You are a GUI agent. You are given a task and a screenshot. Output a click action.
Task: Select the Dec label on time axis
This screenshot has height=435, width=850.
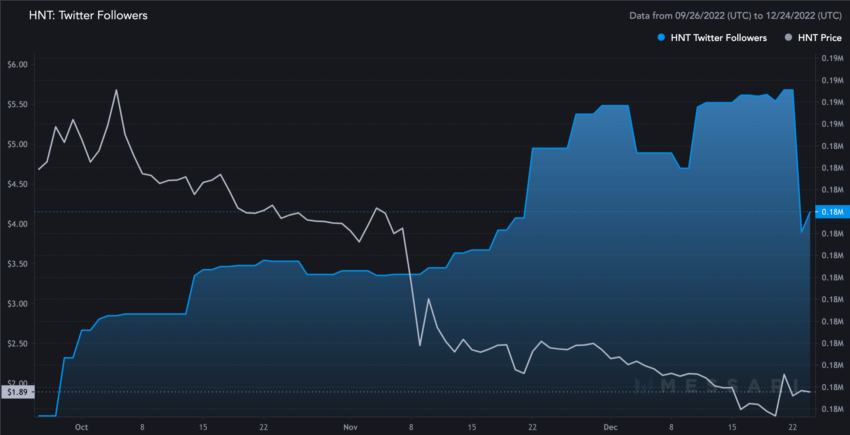[611, 427]
